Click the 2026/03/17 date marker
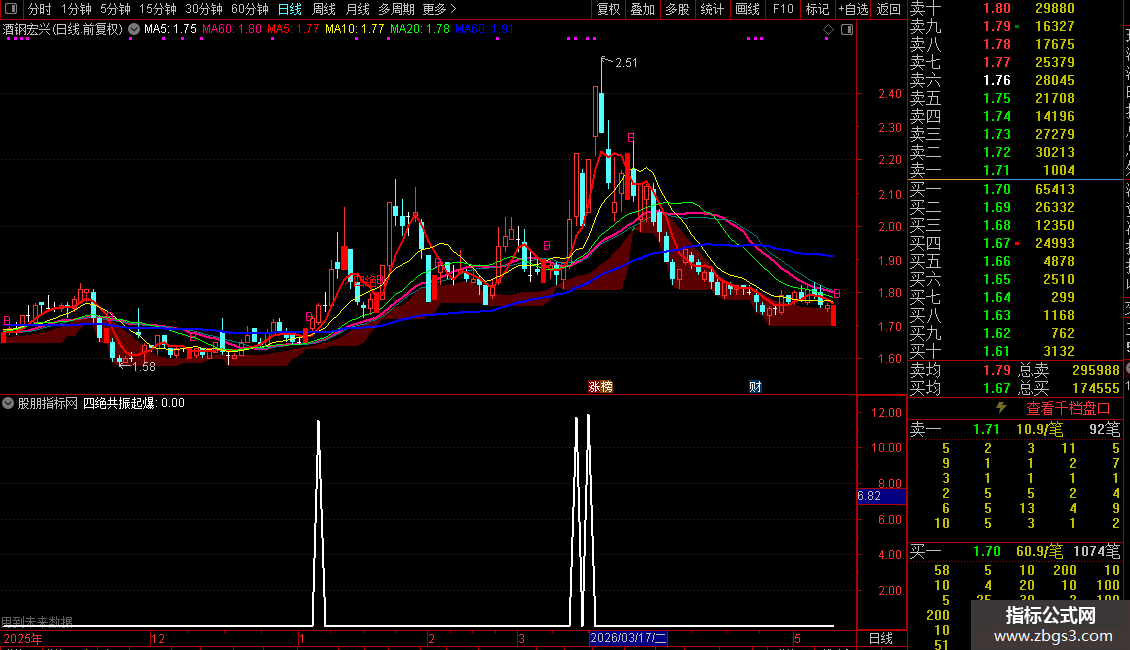Viewport: 1130px width, 650px height. click(628, 638)
